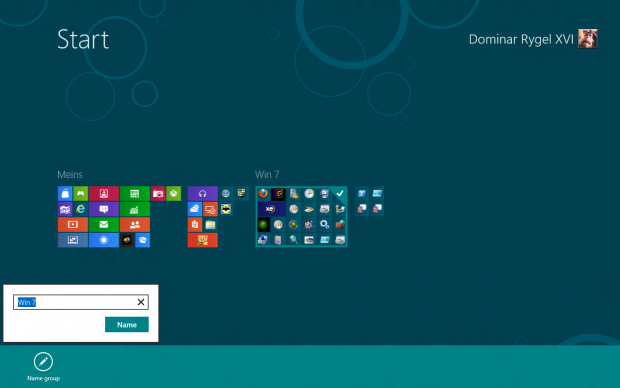This screenshot has width=620, height=388.
Task: Open the Cut the Rope tile
Action: pyautogui.click(x=202, y=240)
